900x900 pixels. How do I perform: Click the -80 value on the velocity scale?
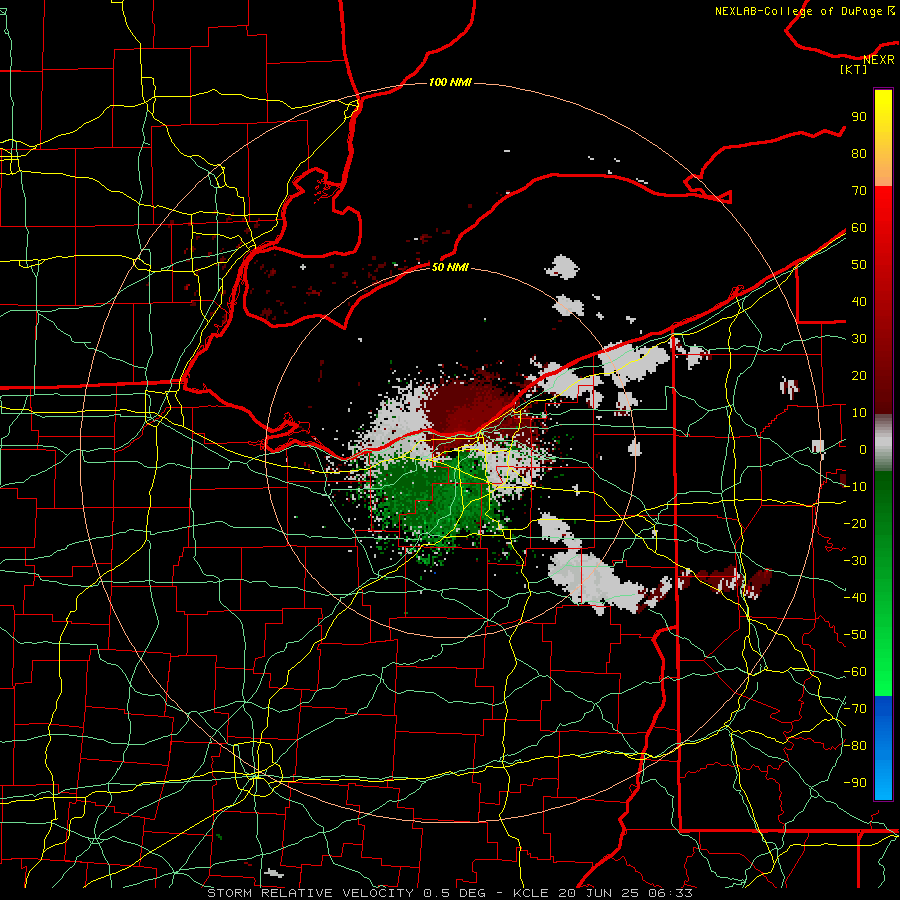(855, 746)
